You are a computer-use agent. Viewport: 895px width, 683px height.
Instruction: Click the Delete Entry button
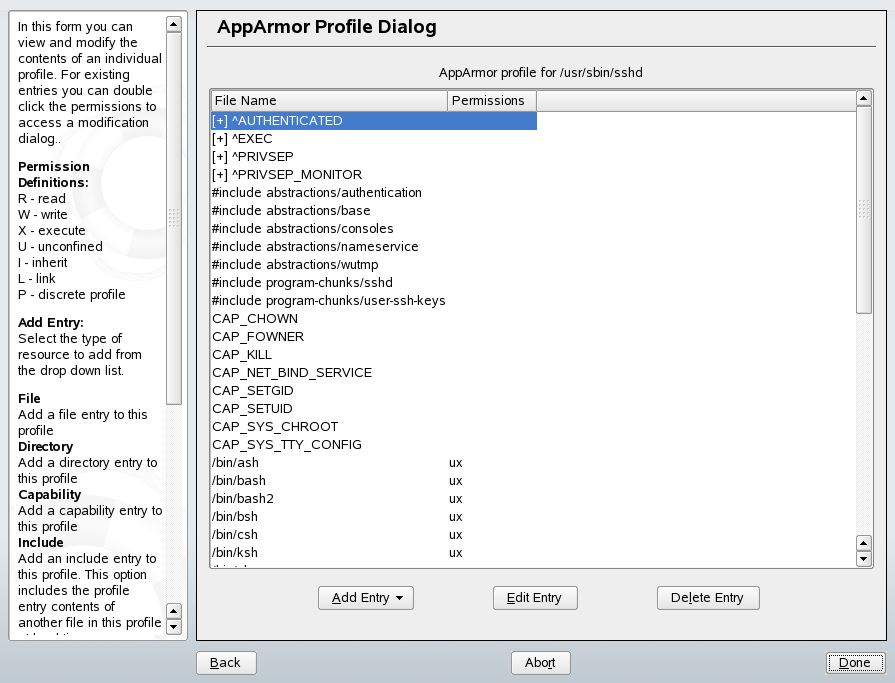[708, 597]
